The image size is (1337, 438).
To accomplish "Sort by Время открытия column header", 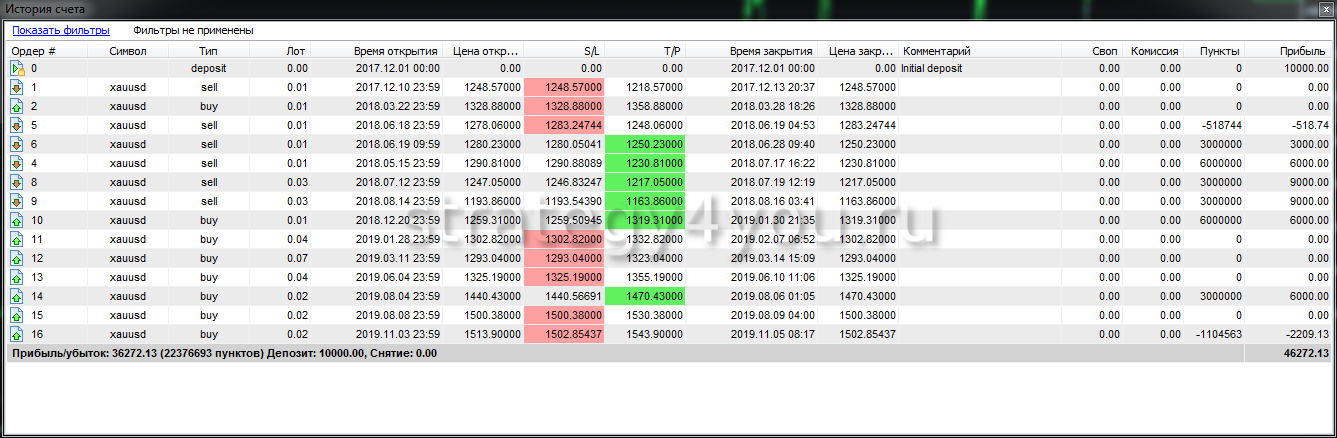I will [395, 51].
